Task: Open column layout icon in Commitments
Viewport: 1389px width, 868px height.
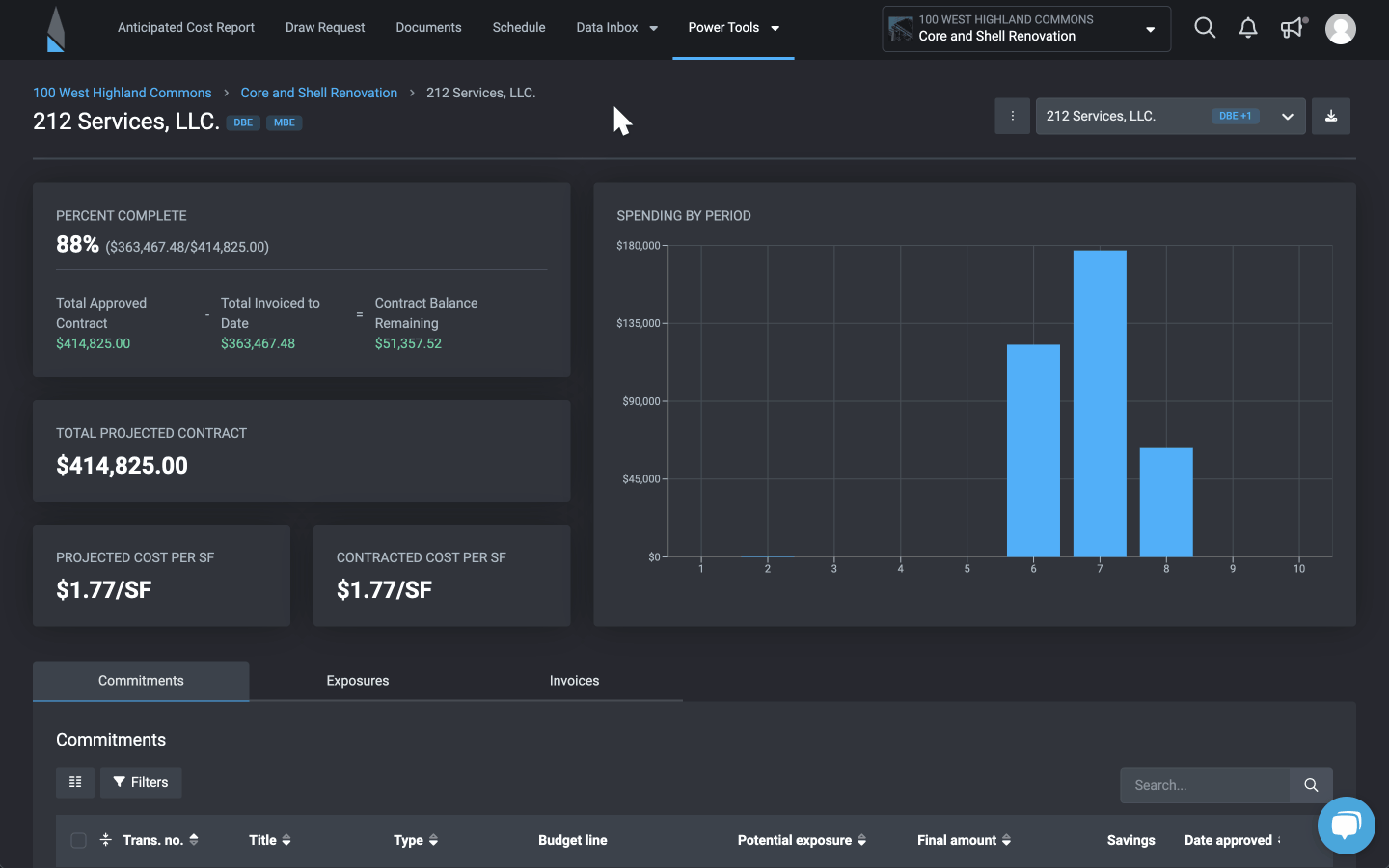Action: (75, 782)
